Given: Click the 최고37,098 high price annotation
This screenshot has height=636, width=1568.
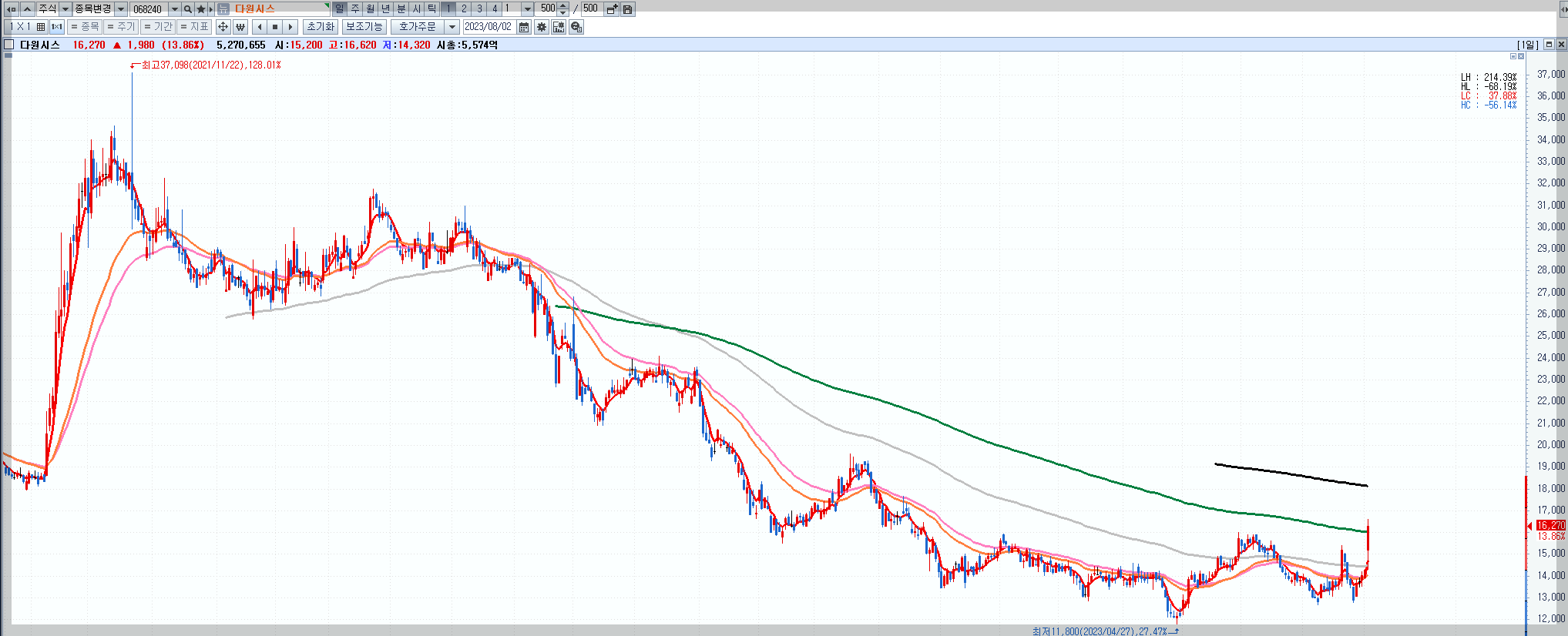Looking at the screenshot, I should (211, 65).
